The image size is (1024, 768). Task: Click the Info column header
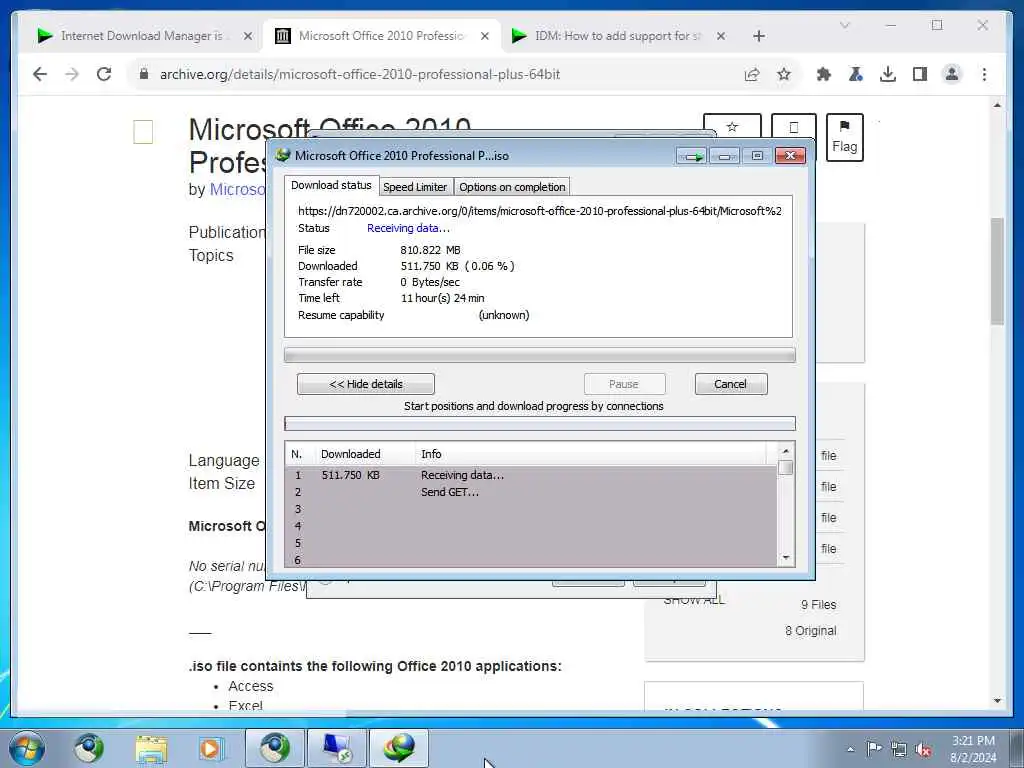tap(591, 454)
